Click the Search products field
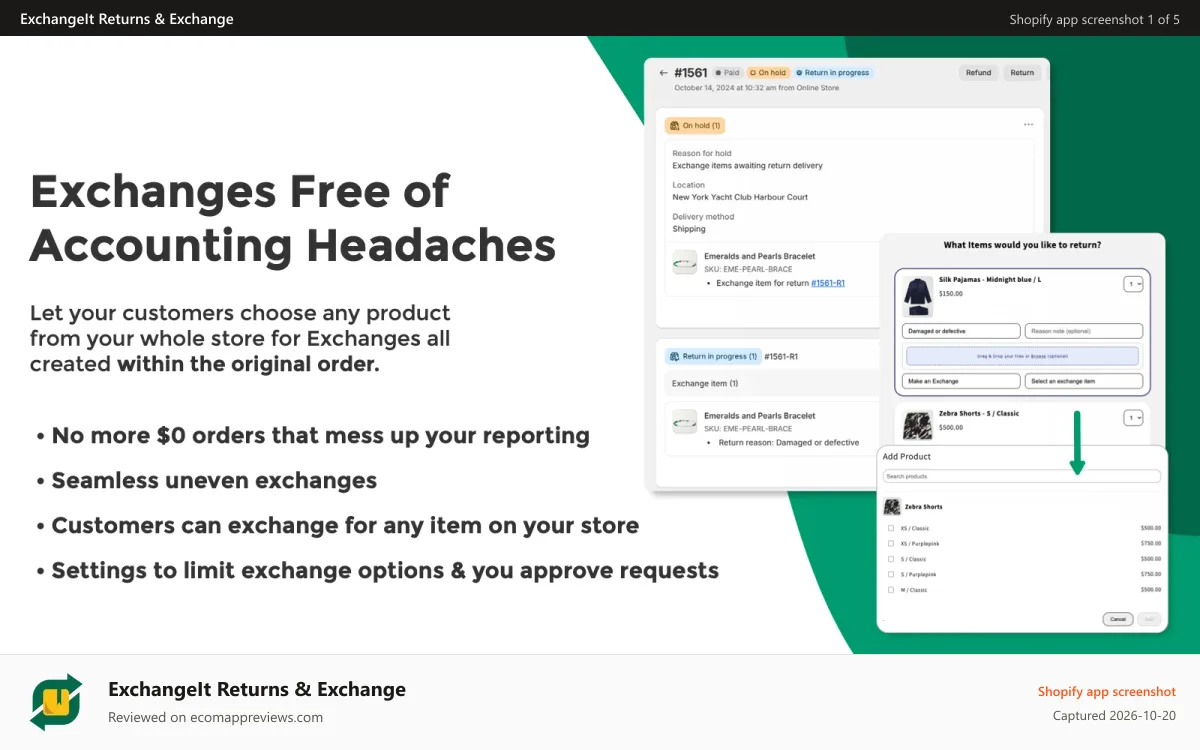Image resolution: width=1200 pixels, height=750 pixels. coord(1022,477)
